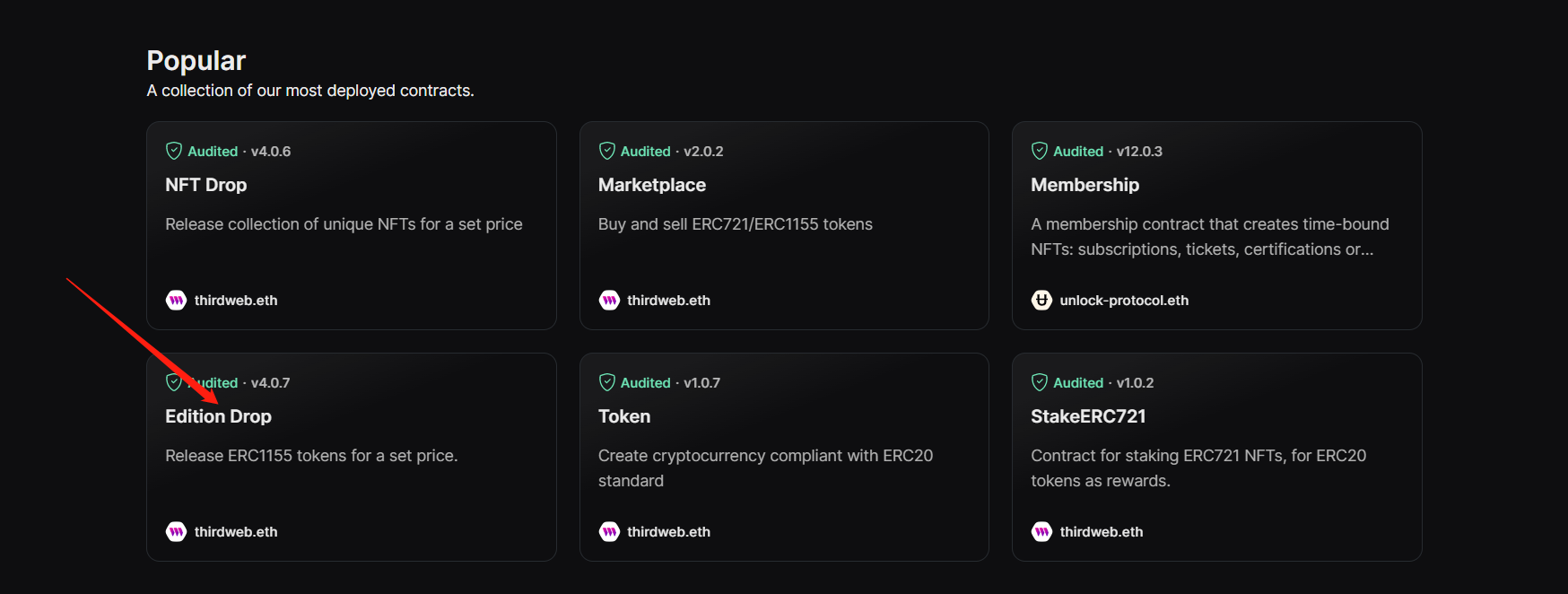Open the Marketplace contract title

click(x=652, y=185)
